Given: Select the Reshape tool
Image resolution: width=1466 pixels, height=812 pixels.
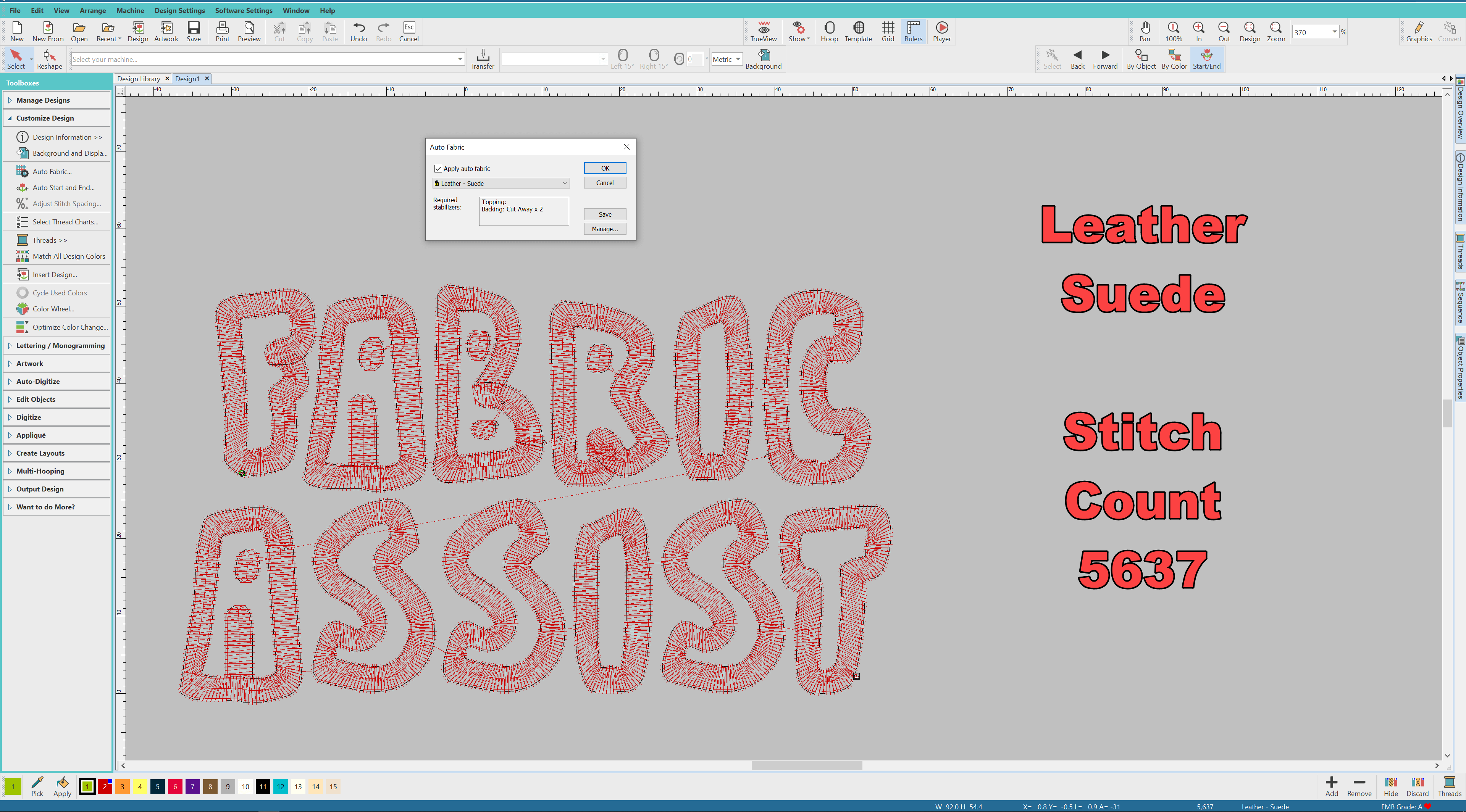Looking at the screenshot, I should coord(50,59).
